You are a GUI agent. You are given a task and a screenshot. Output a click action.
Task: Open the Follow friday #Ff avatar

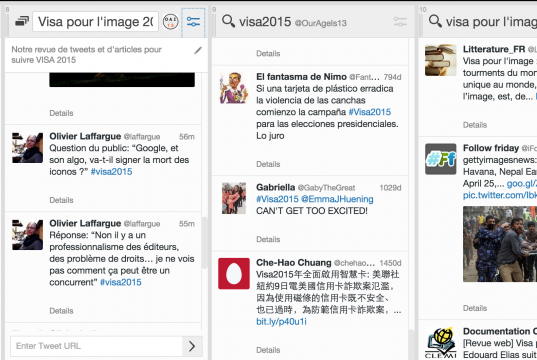[441, 159]
